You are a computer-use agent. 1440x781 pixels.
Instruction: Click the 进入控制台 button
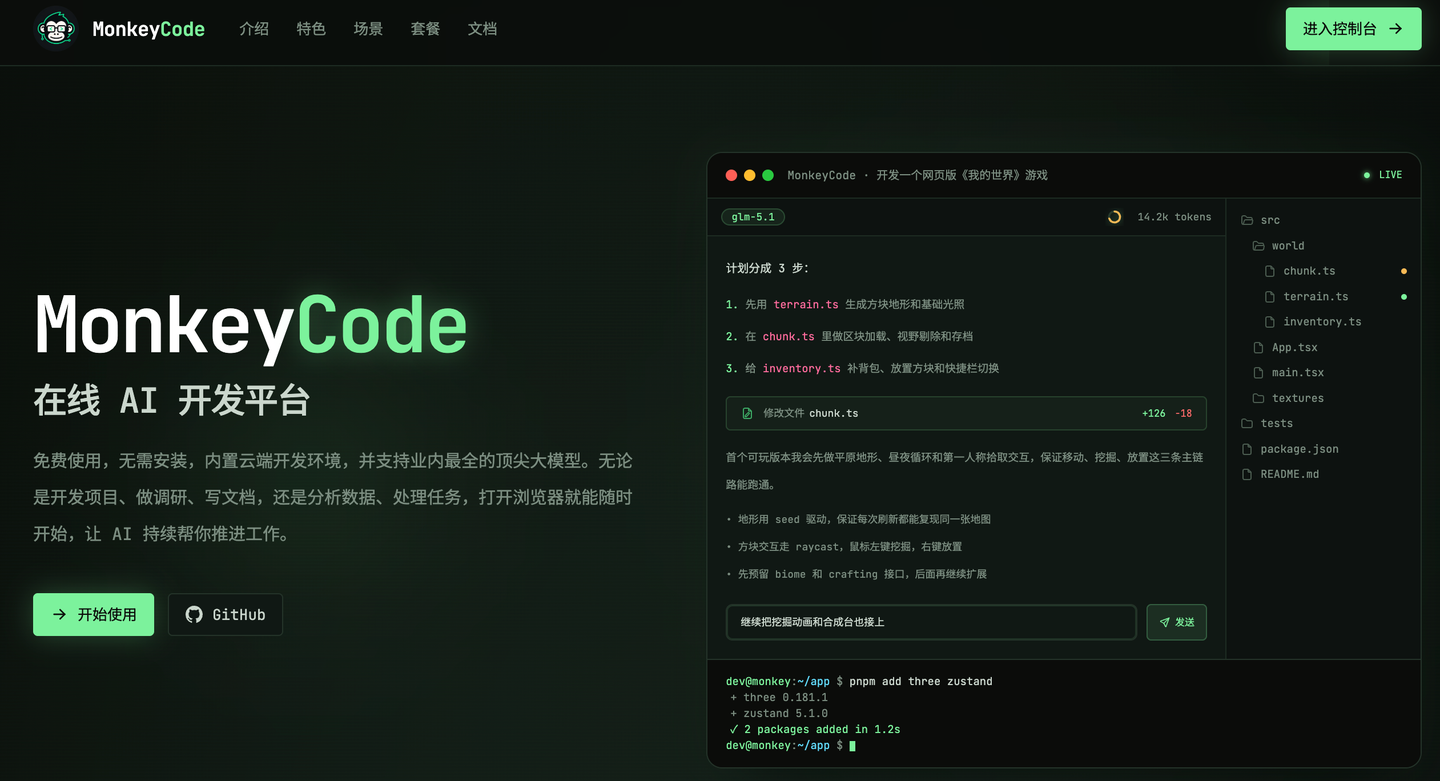click(1353, 29)
